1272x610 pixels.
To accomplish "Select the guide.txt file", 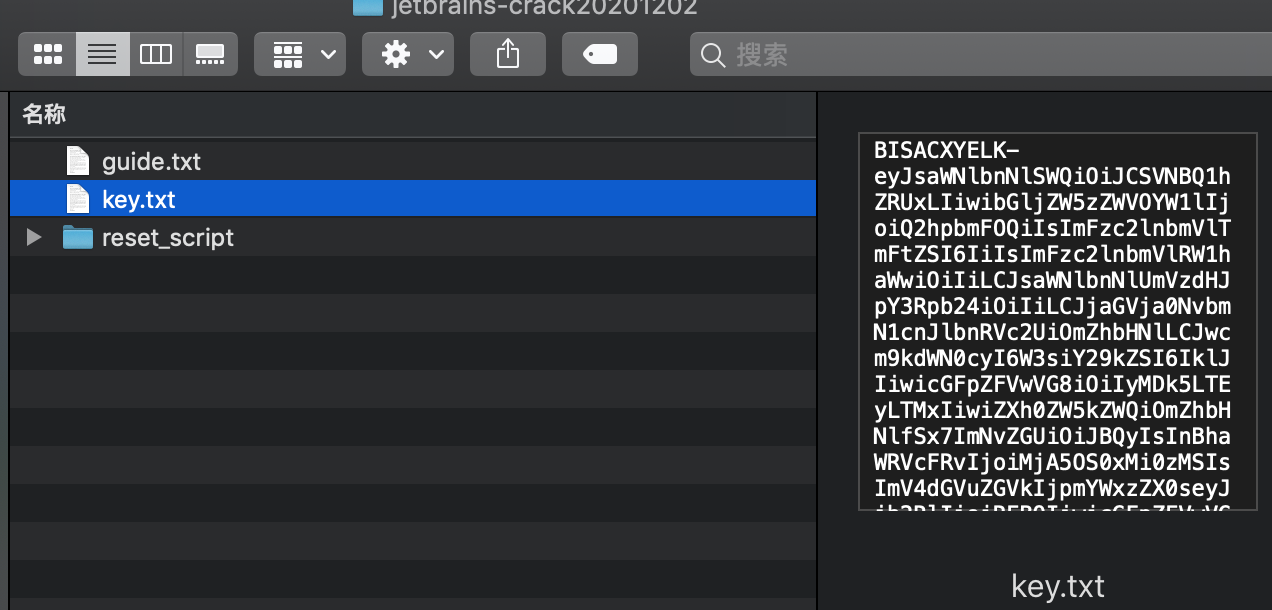I will pos(413,161).
